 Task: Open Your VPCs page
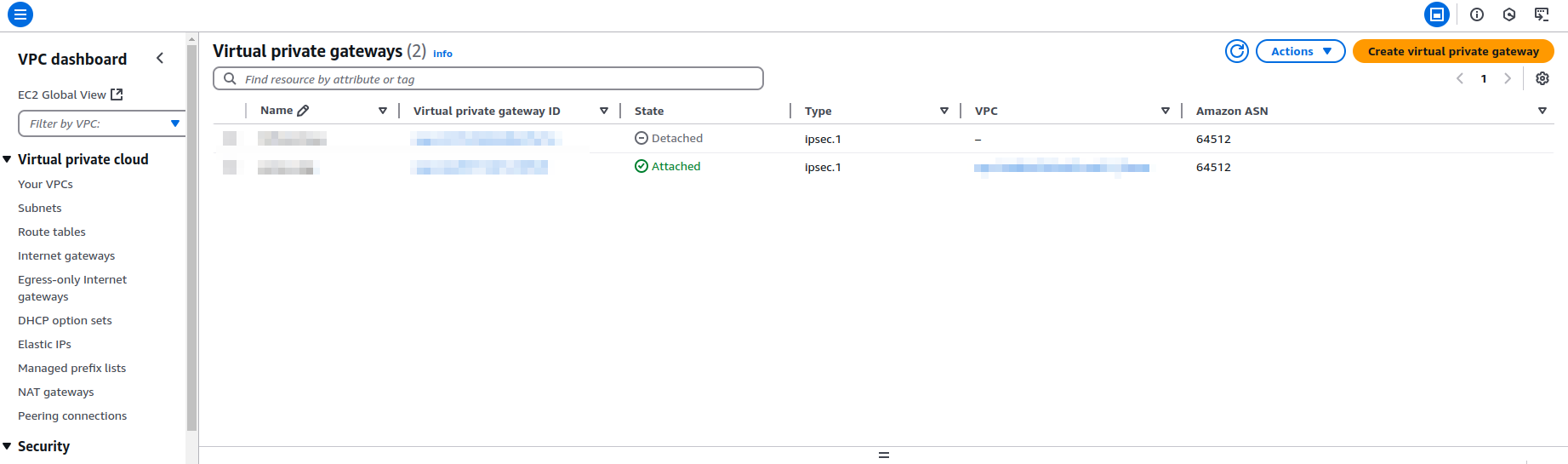[45, 184]
